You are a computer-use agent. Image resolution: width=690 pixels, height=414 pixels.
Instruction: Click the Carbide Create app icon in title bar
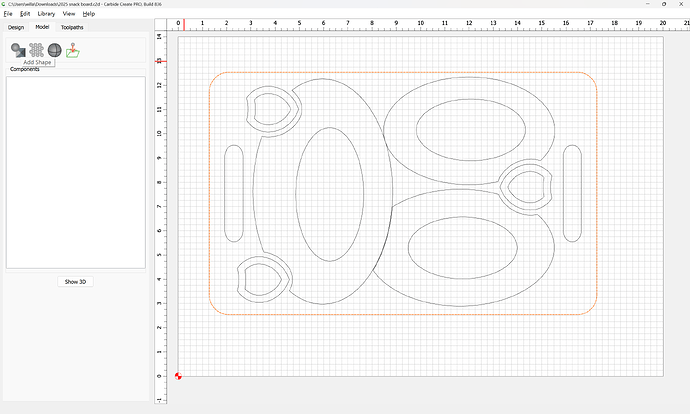[x=5, y=4]
